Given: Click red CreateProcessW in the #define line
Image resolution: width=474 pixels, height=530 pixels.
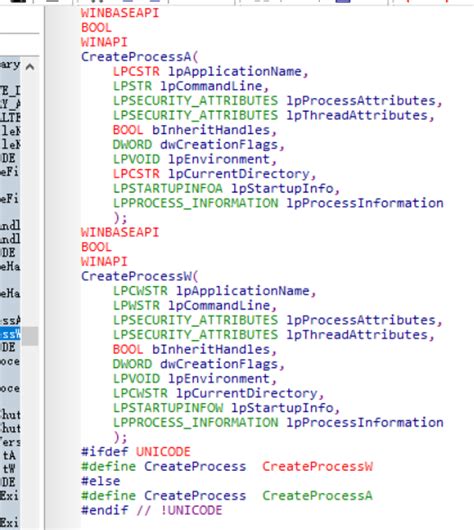Looking at the screenshot, I should pos(317,466).
